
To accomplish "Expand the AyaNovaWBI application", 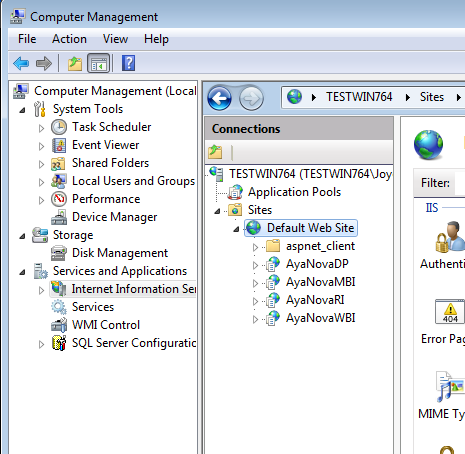I will [x=255, y=319].
